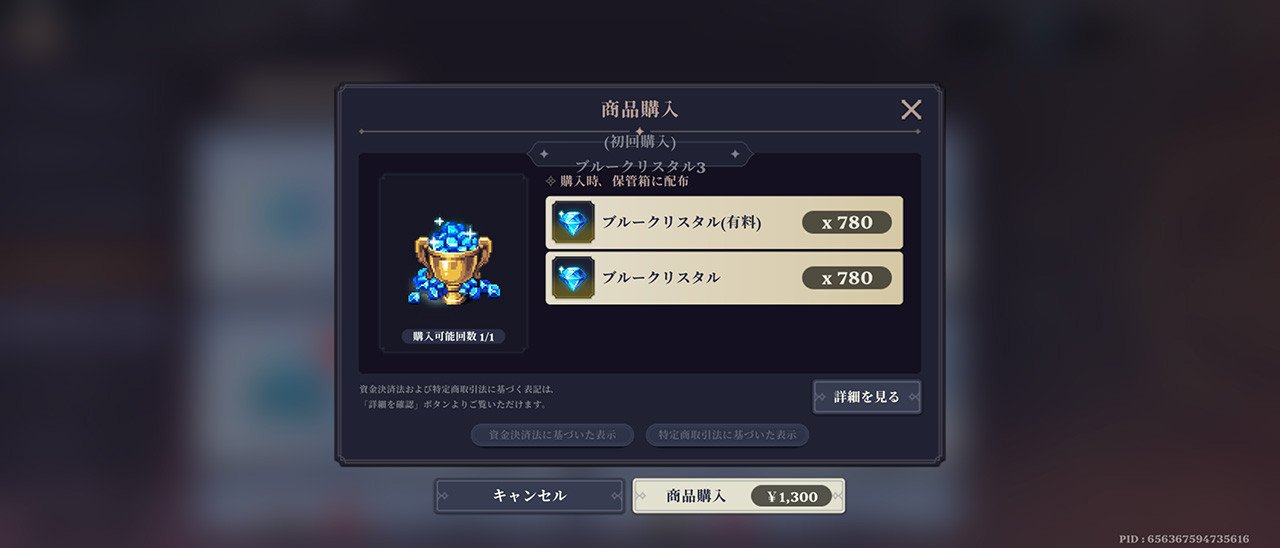The image size is (1280, 548).
Task: Select the free ブルークリスタル row label
Action: 661,278
